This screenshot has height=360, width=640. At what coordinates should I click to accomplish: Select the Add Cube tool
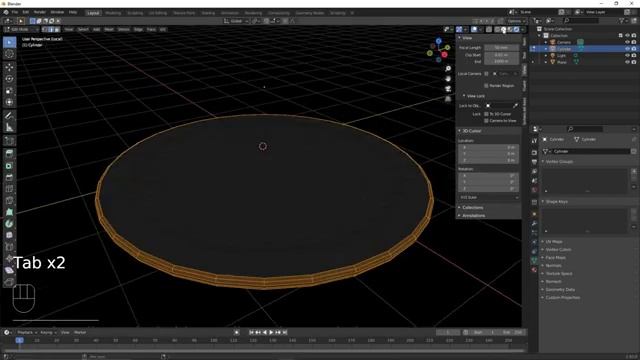tap(9, 141)
